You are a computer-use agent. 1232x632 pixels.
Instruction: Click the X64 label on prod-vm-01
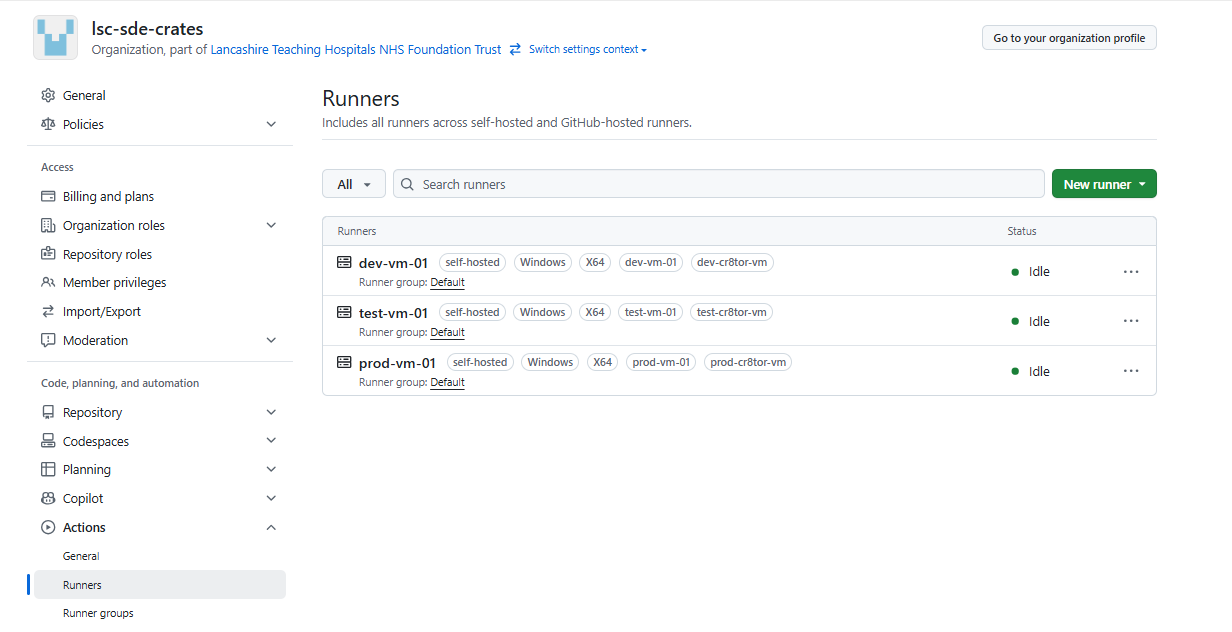pos(602,362)
